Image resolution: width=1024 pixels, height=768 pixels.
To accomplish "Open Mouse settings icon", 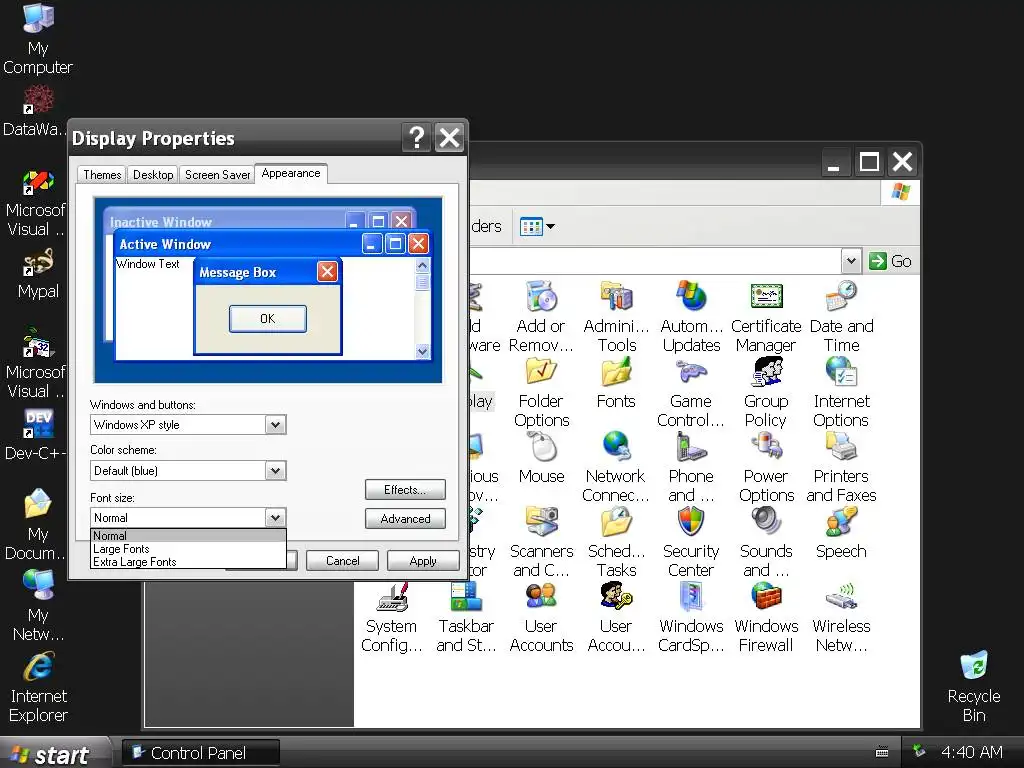I will (x=541, y=458).
